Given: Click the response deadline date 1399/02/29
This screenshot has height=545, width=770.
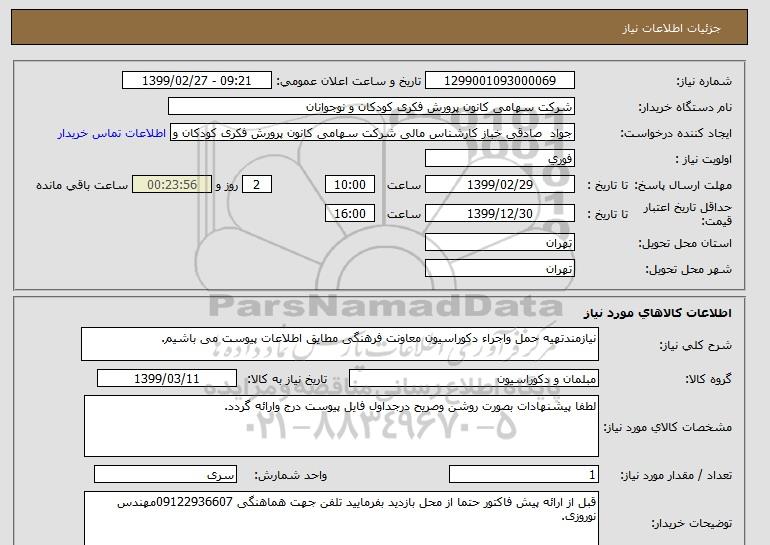Looking at the screenshot, I should [499, 185].
